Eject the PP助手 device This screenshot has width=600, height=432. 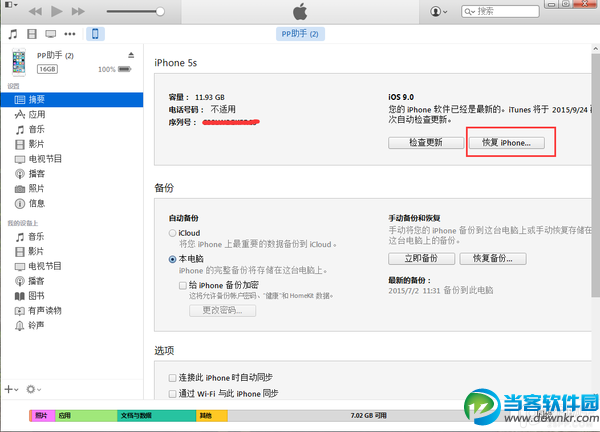pos(131,55)
